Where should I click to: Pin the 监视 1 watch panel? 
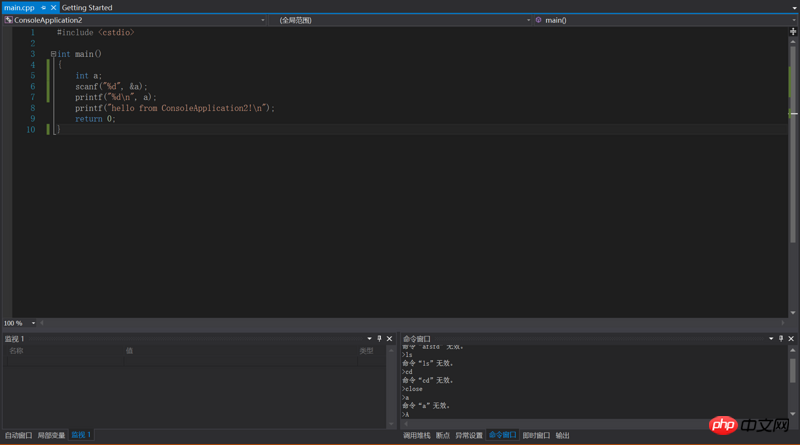pos(379,339)
